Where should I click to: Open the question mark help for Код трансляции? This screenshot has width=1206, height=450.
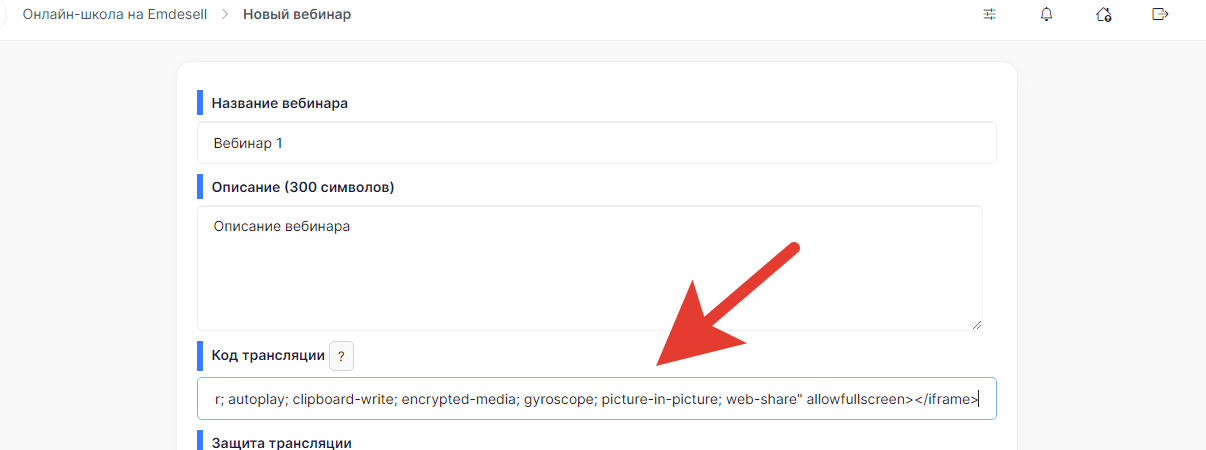point(341,356)
